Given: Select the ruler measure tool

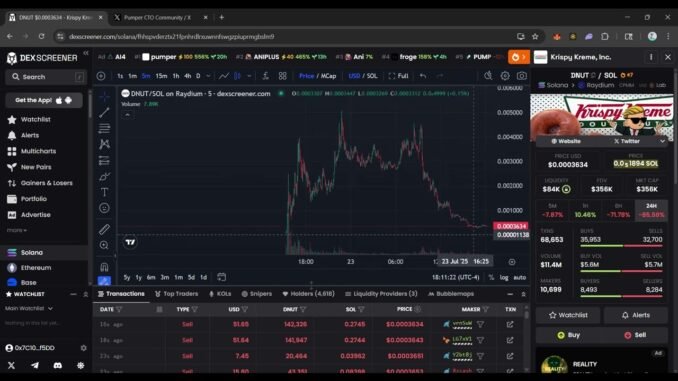Looking at the screenshot, I should [x=104, y=229].
